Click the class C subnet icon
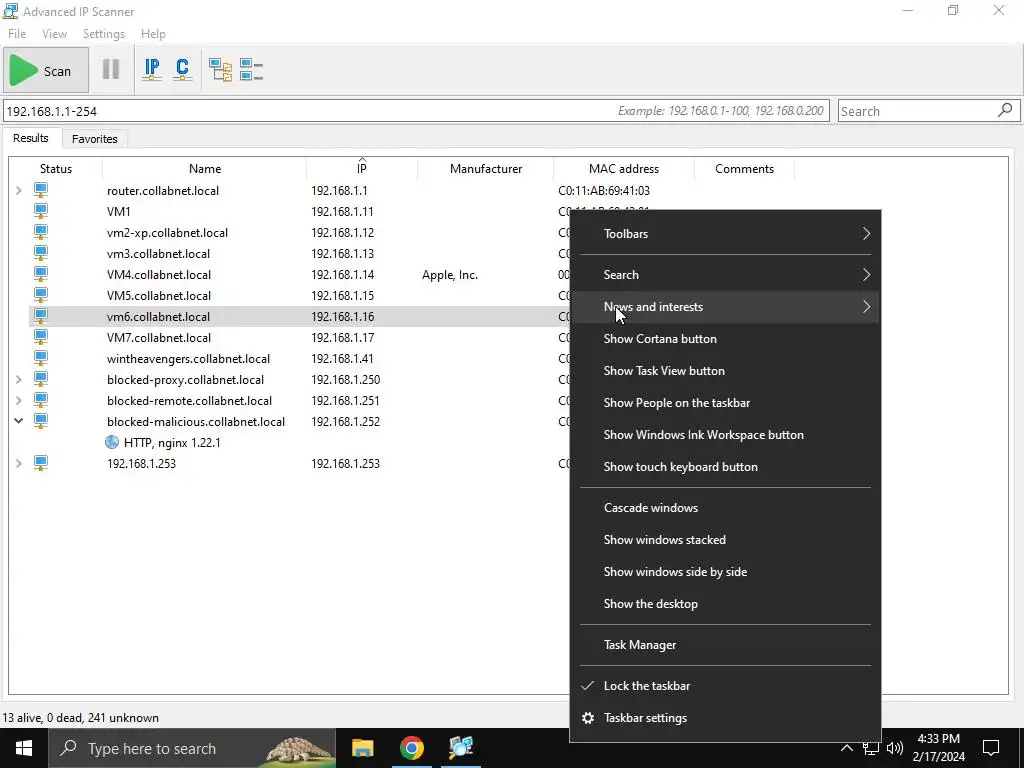The image size is (1024, 768). pyautogui.click(x=182, y=69)
